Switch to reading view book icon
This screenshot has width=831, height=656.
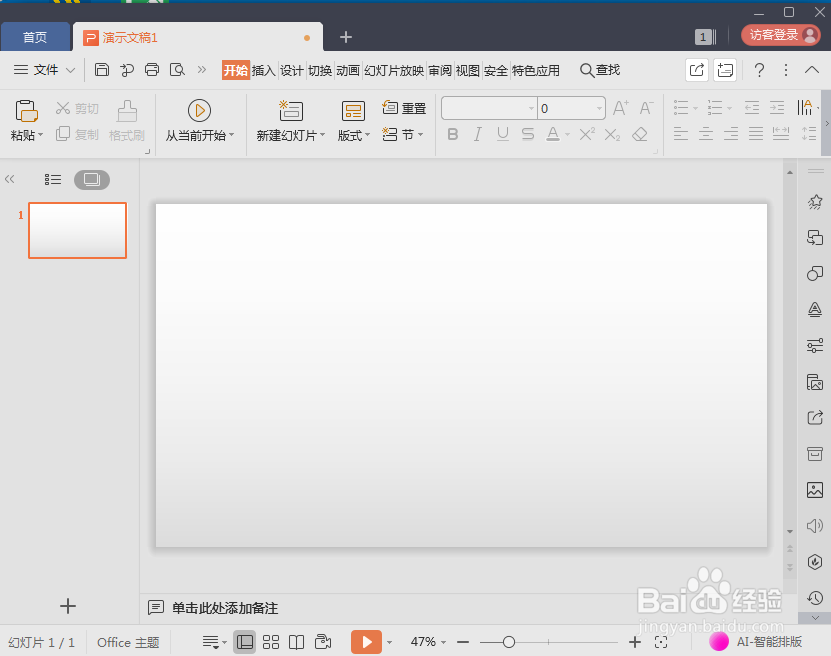click(296, 642)
